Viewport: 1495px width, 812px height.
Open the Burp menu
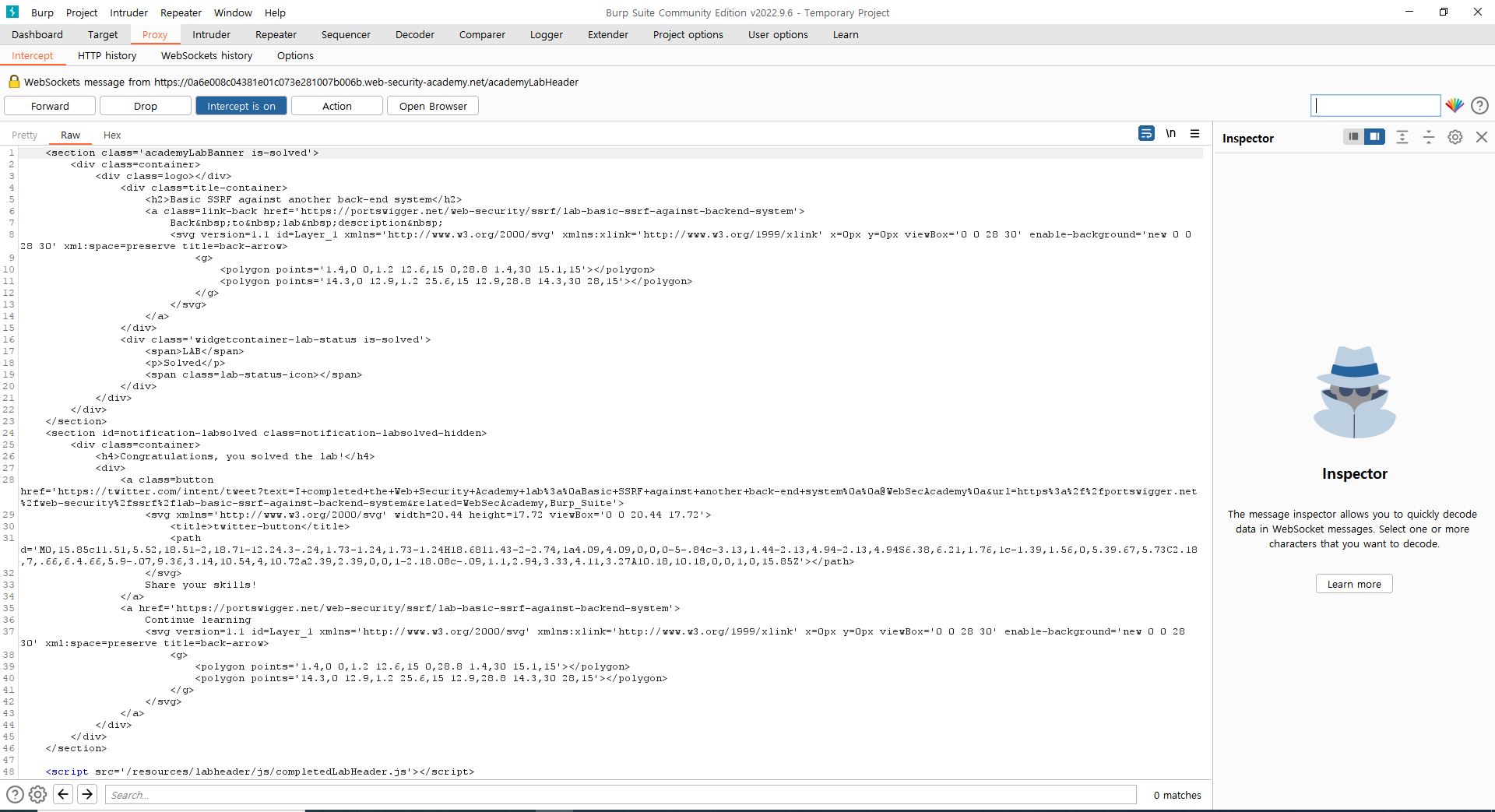click(x=42, y=12)
